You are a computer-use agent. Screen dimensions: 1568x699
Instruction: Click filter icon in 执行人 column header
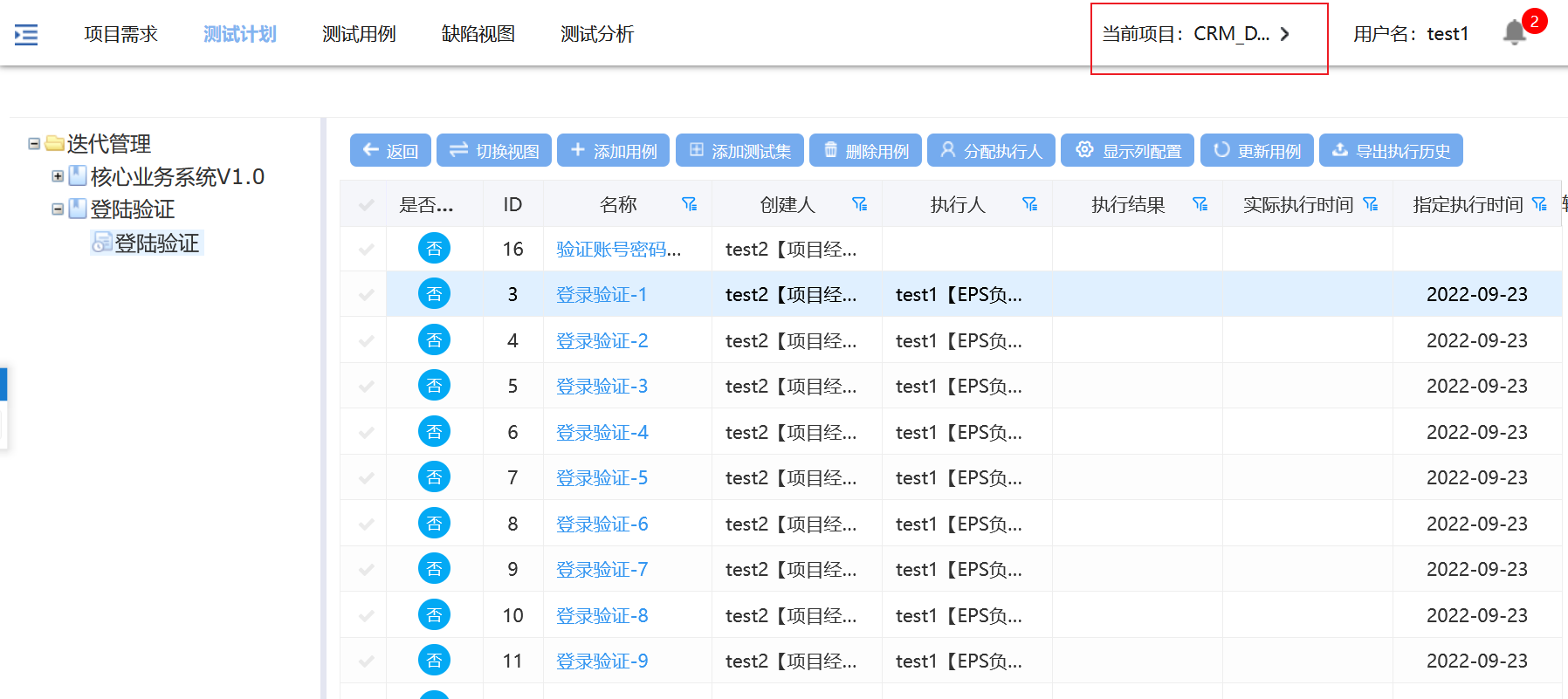(1029, 204)
